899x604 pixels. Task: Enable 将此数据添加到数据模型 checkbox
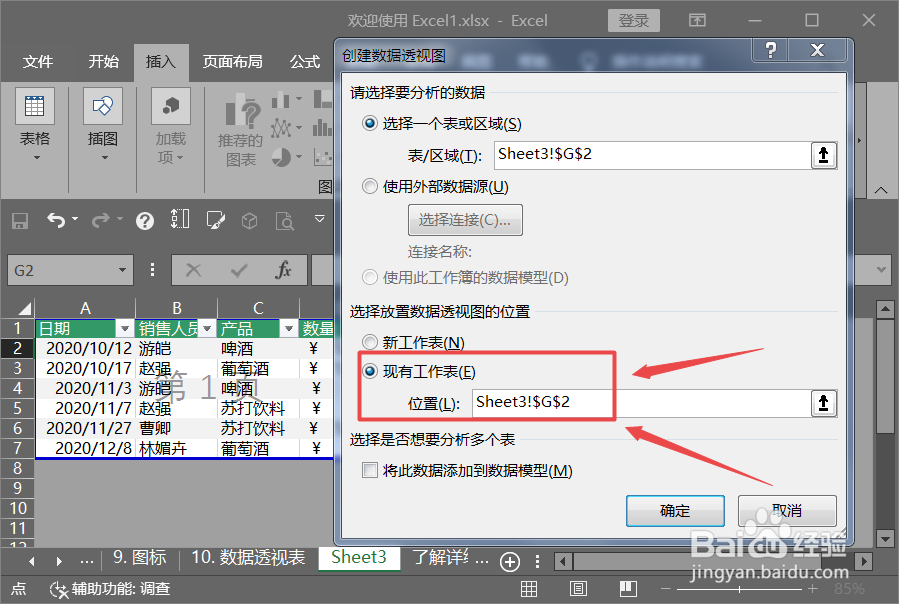coord(371,470)
